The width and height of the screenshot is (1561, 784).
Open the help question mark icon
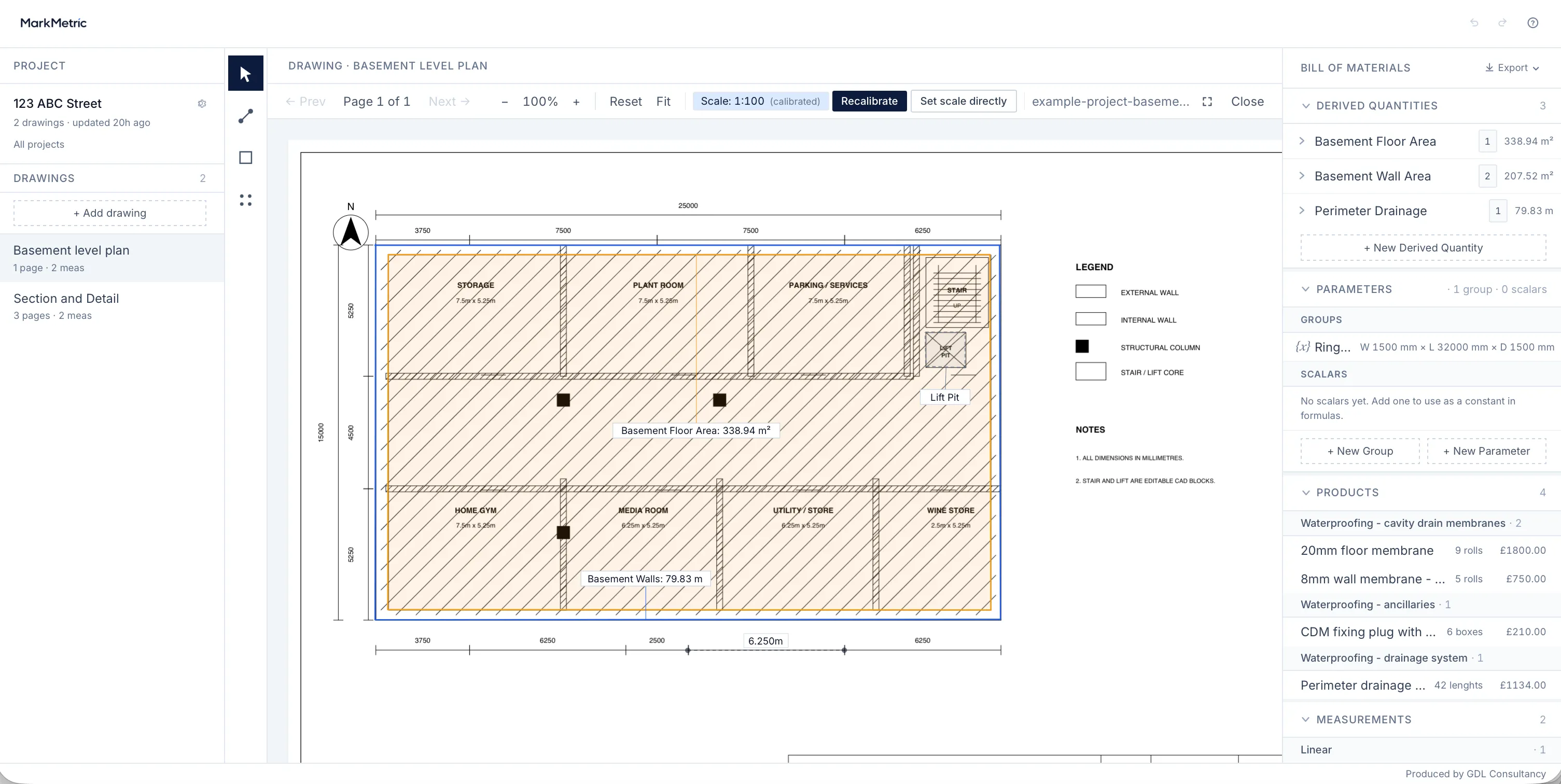[x=1532, y=23]
